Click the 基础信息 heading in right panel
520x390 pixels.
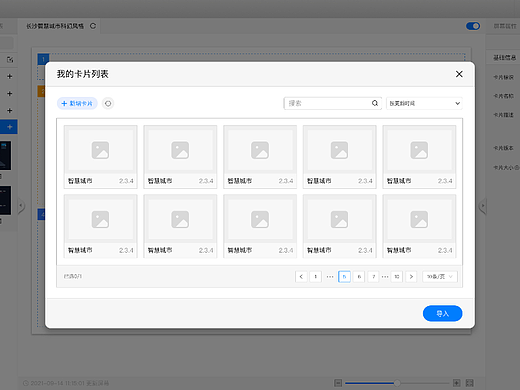504,58
